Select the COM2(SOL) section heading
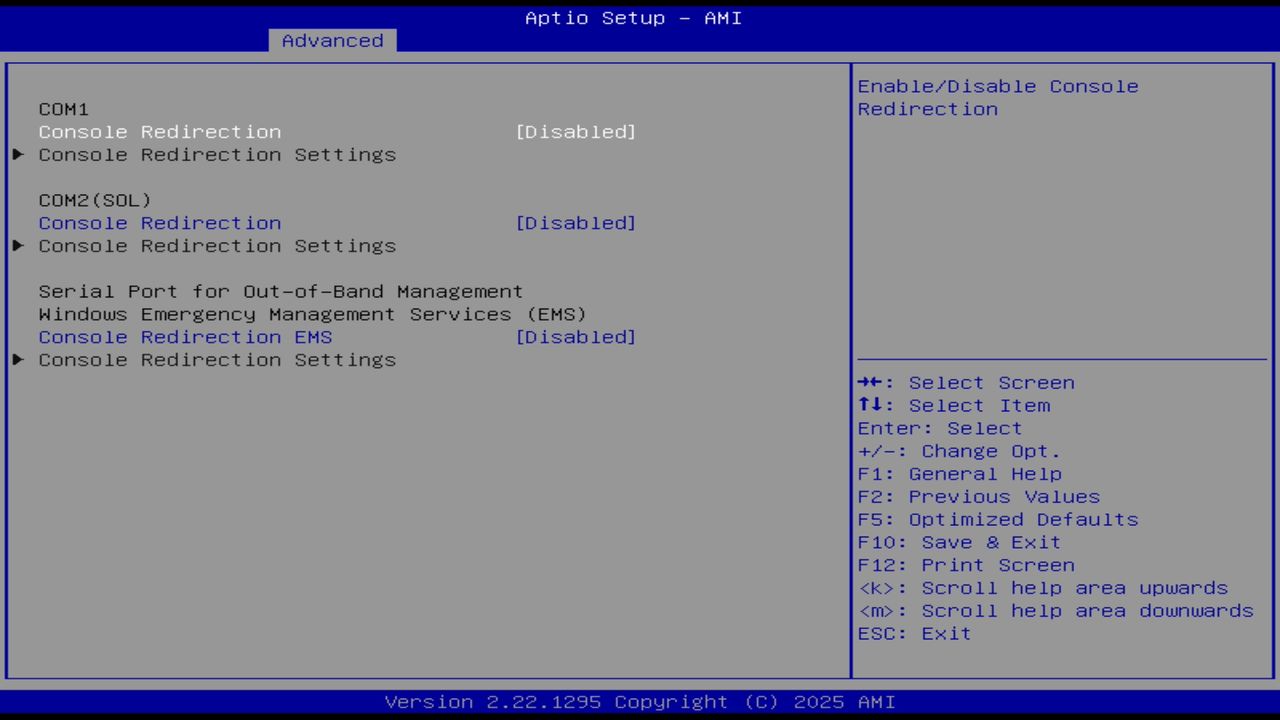The height and width of the screenshot is (720, 1280). (x=94, y=200)
